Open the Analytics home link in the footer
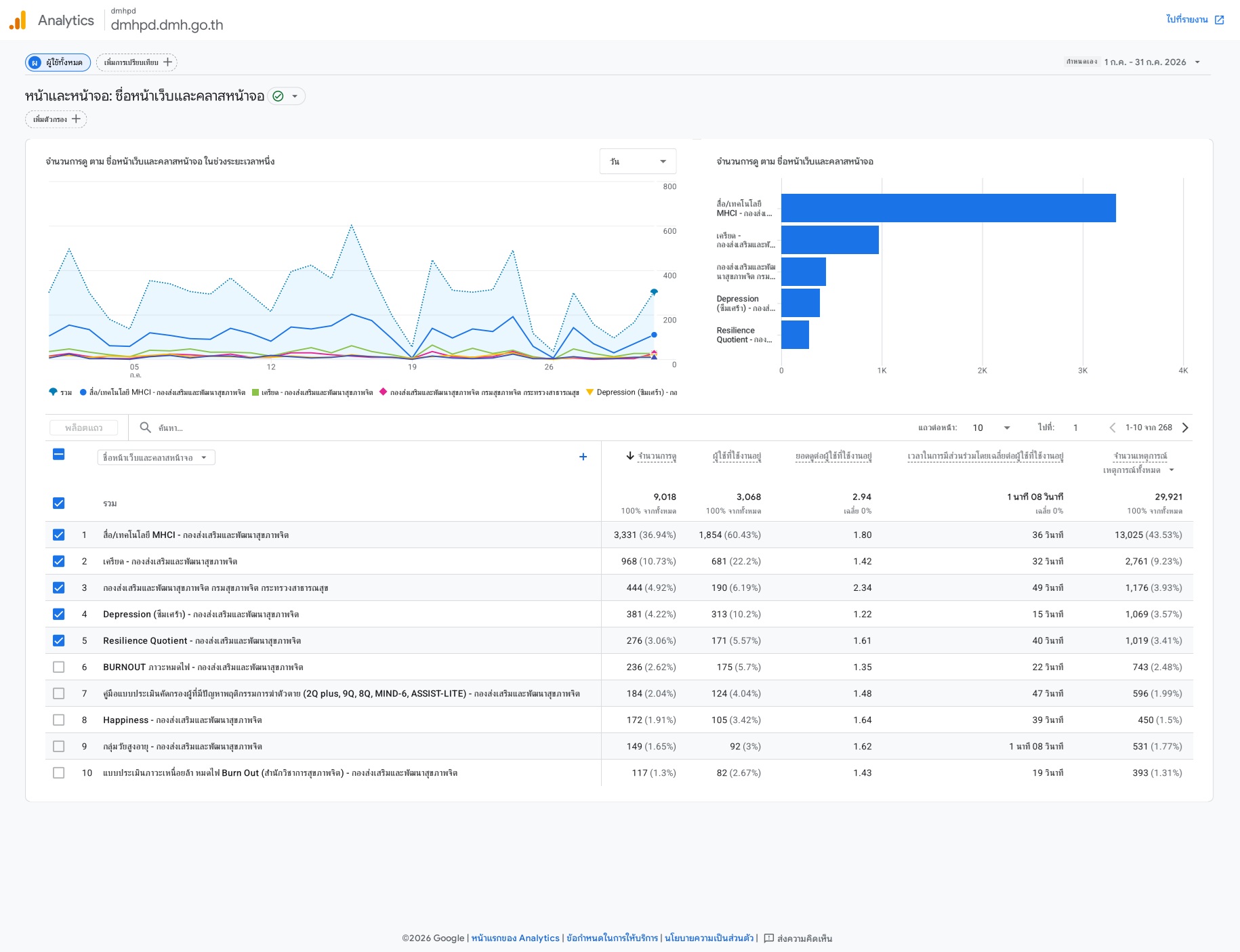Image resolution: width=1240 pixels, height=952 pixels. [515, 938]
